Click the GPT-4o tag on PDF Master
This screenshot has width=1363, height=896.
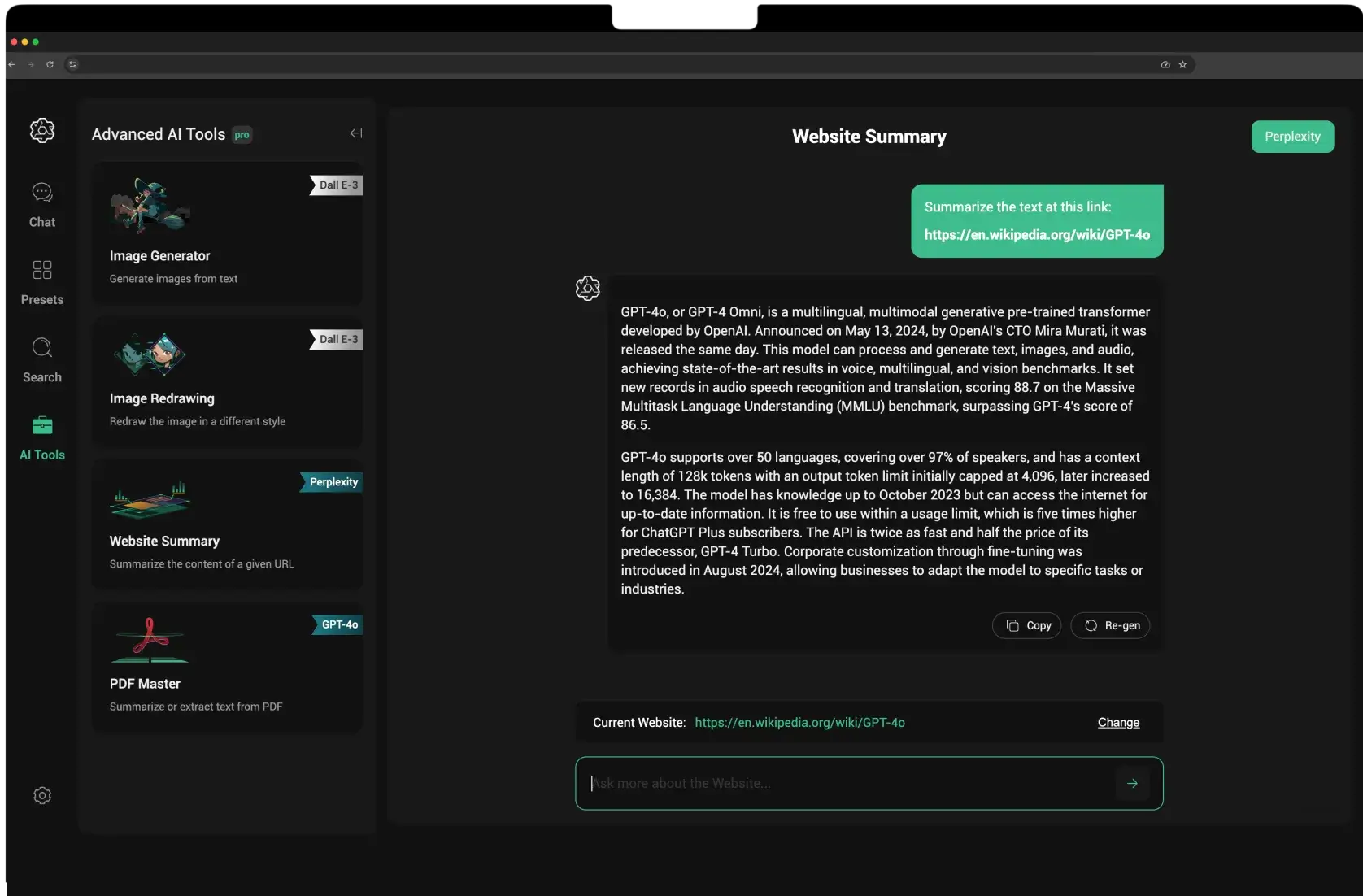tap(337, 624)
